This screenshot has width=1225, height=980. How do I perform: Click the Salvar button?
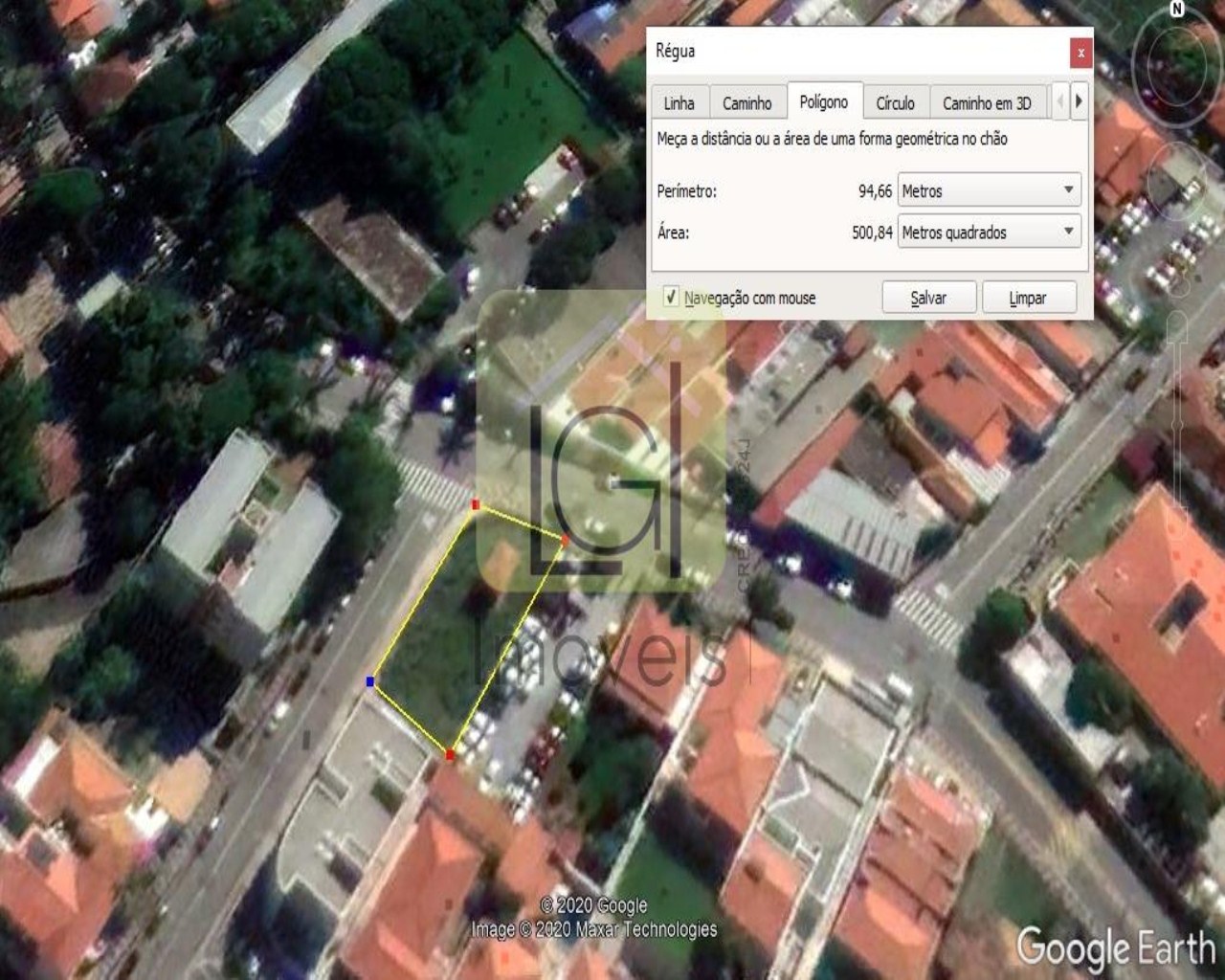(928, 298)
